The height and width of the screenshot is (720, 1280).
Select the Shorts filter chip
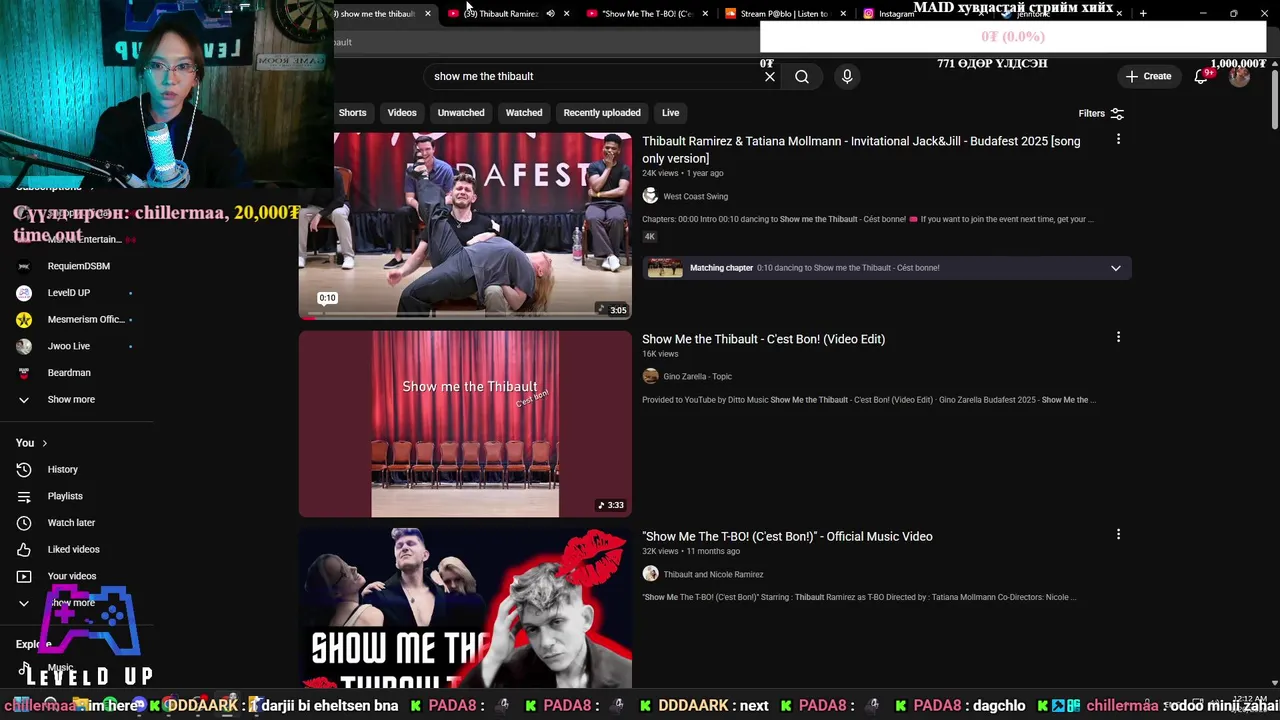[352, 113]
